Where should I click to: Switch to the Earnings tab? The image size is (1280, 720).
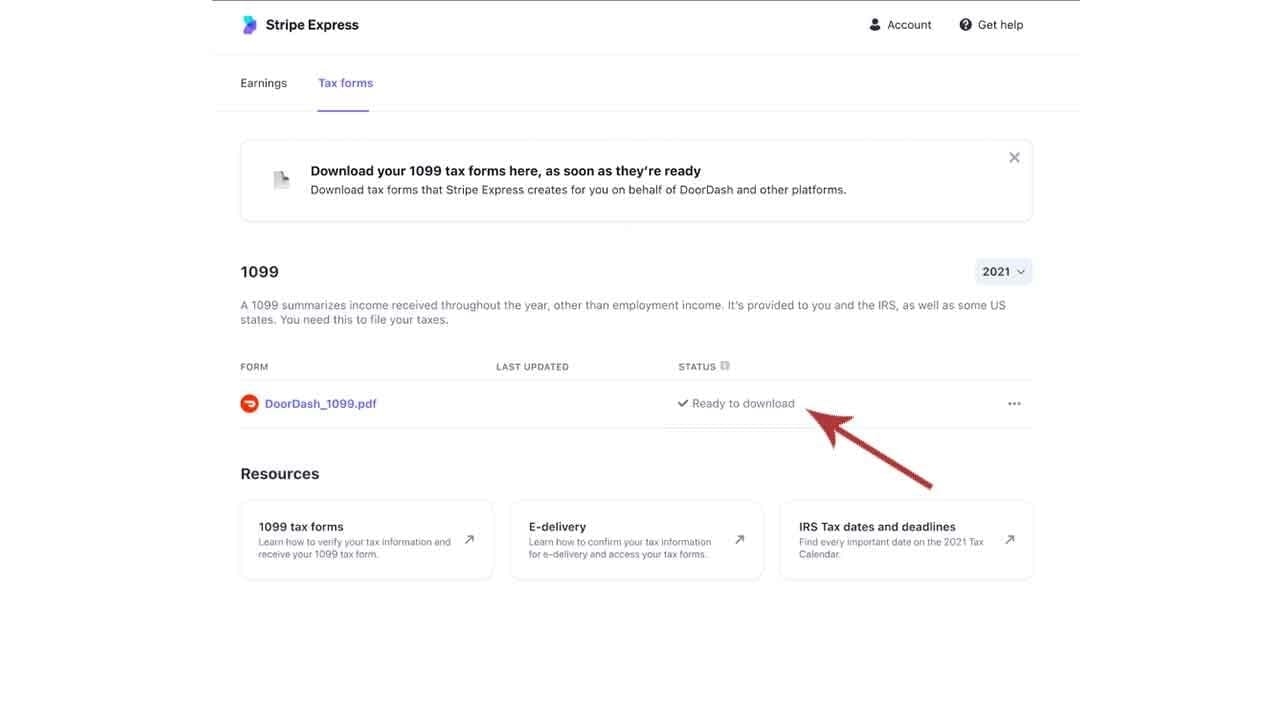[x=263, y=83]
